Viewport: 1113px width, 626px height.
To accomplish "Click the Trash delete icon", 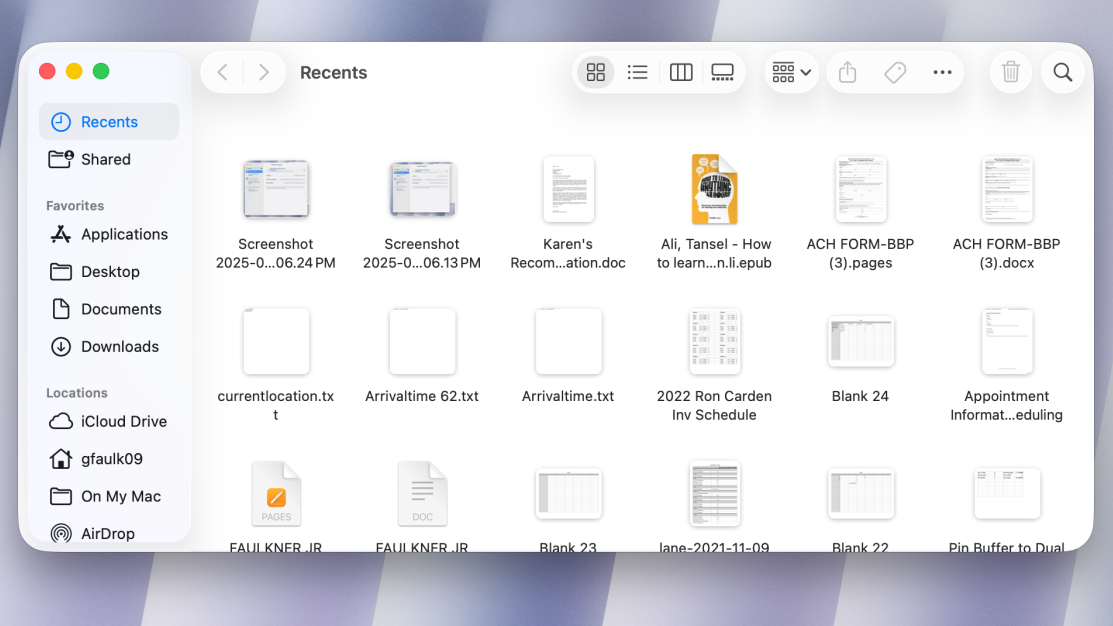I will point(1011,72).
